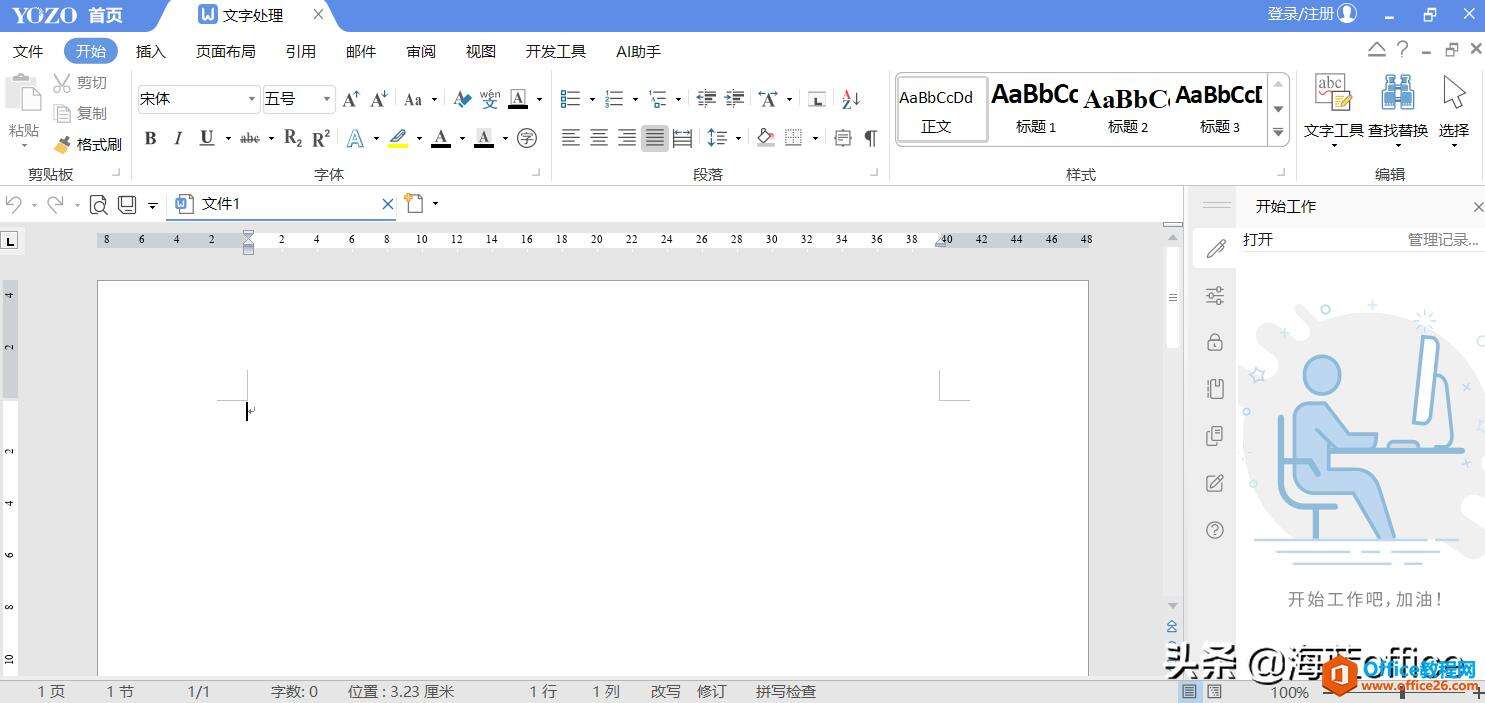The width and height of the screenshot is (1485, 703).
Task: Open the Text Tools (文字工具) button
Action: click(x=1334, y=108)
